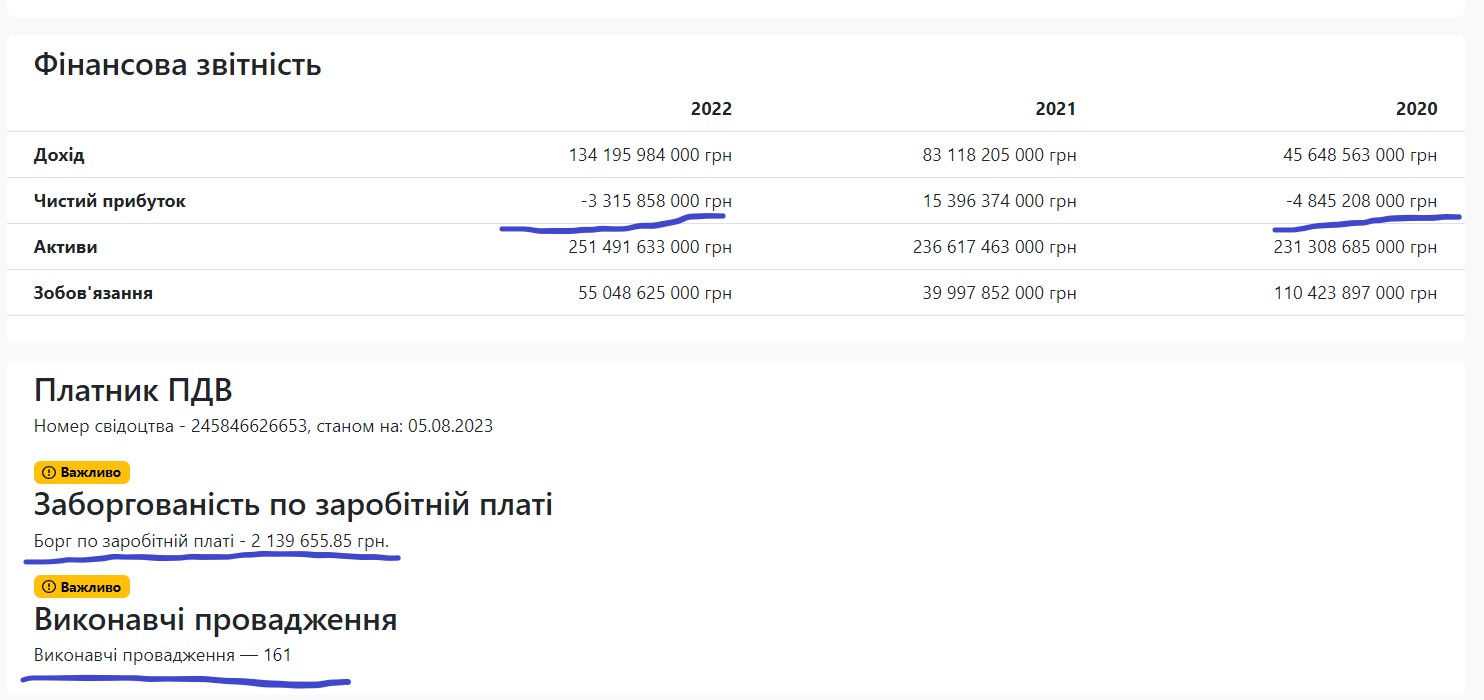The width and height of the screenshot is (1484, 700).
Task: Select the 2020 column header
Action: click(x=1416, y=109)
